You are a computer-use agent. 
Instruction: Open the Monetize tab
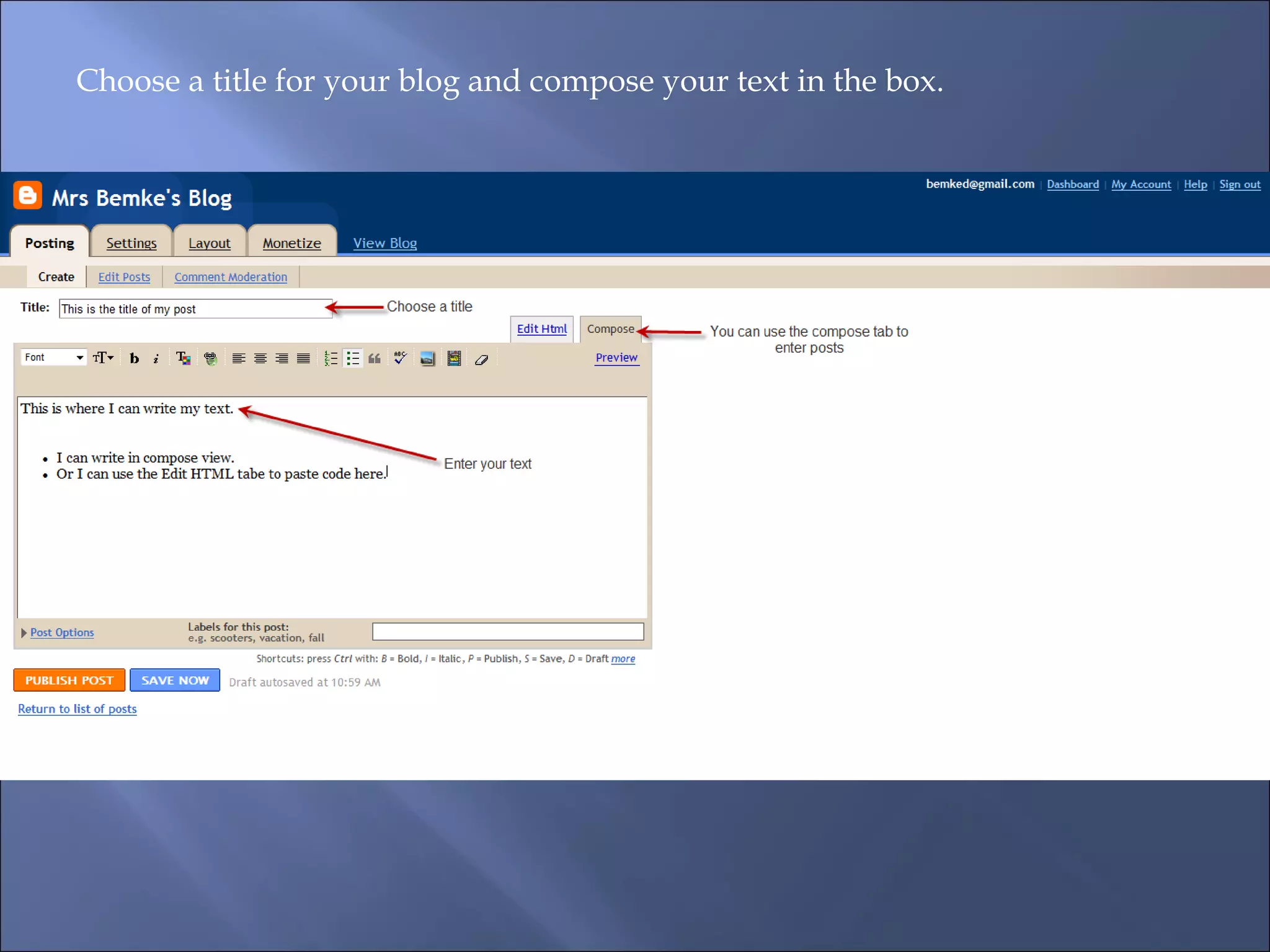pos(292,243)
